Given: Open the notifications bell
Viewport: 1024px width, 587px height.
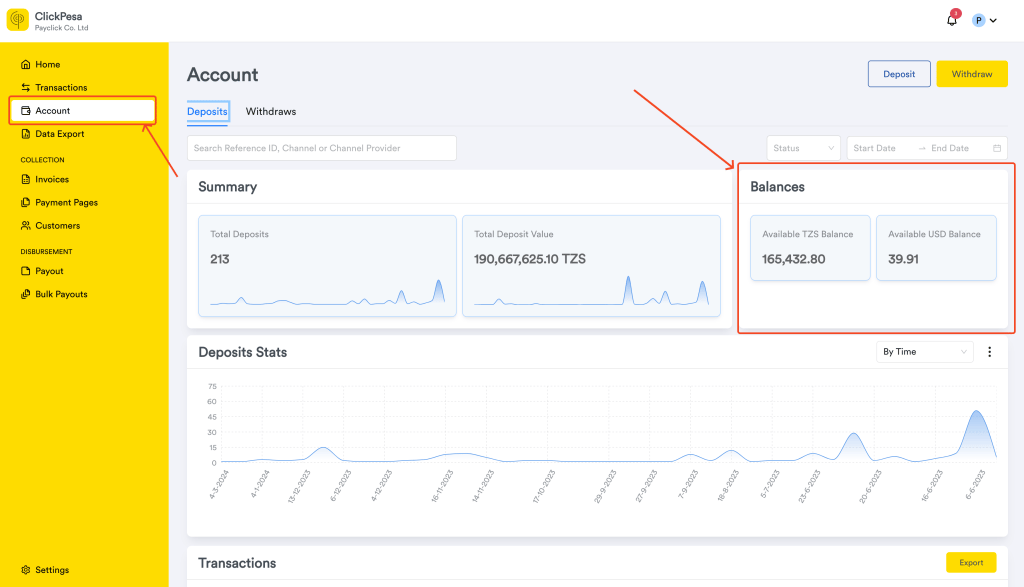Looking at the screenshot, I should point(952,20).
